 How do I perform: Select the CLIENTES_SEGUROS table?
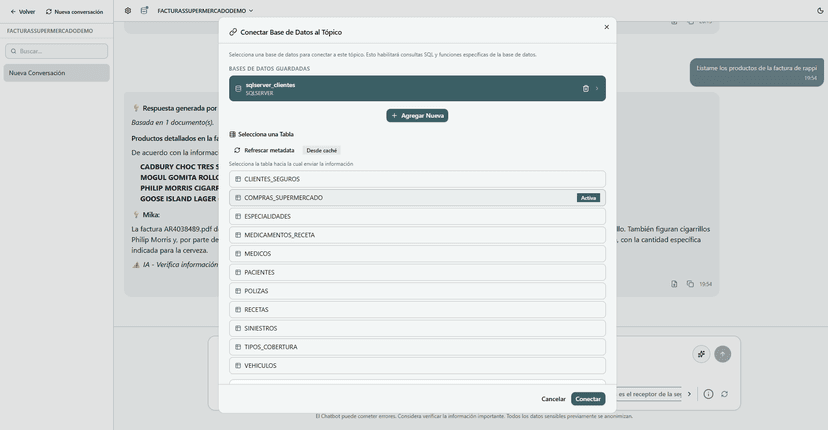point(417,179)
